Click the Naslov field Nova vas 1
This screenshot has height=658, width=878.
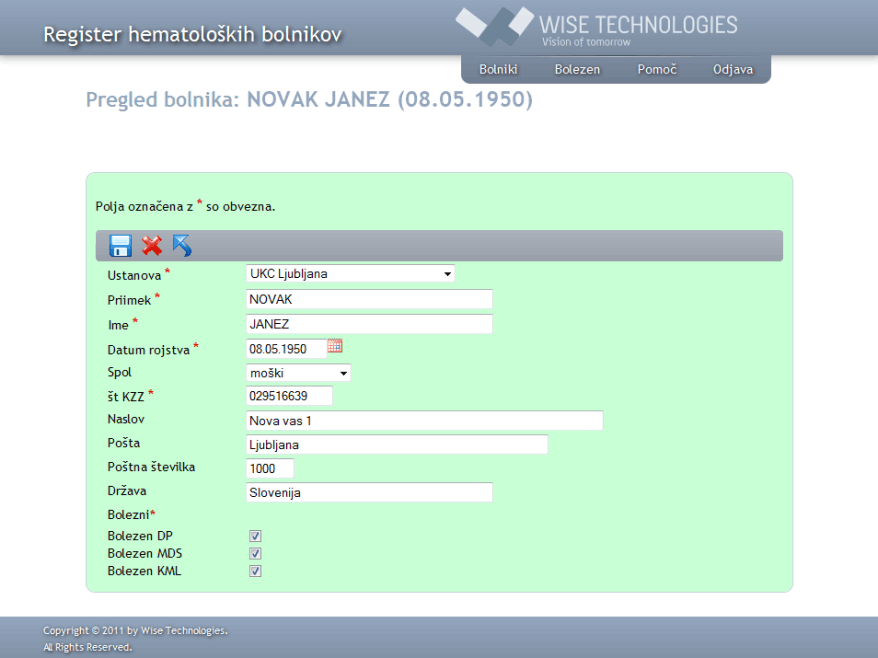pos(425,421)
